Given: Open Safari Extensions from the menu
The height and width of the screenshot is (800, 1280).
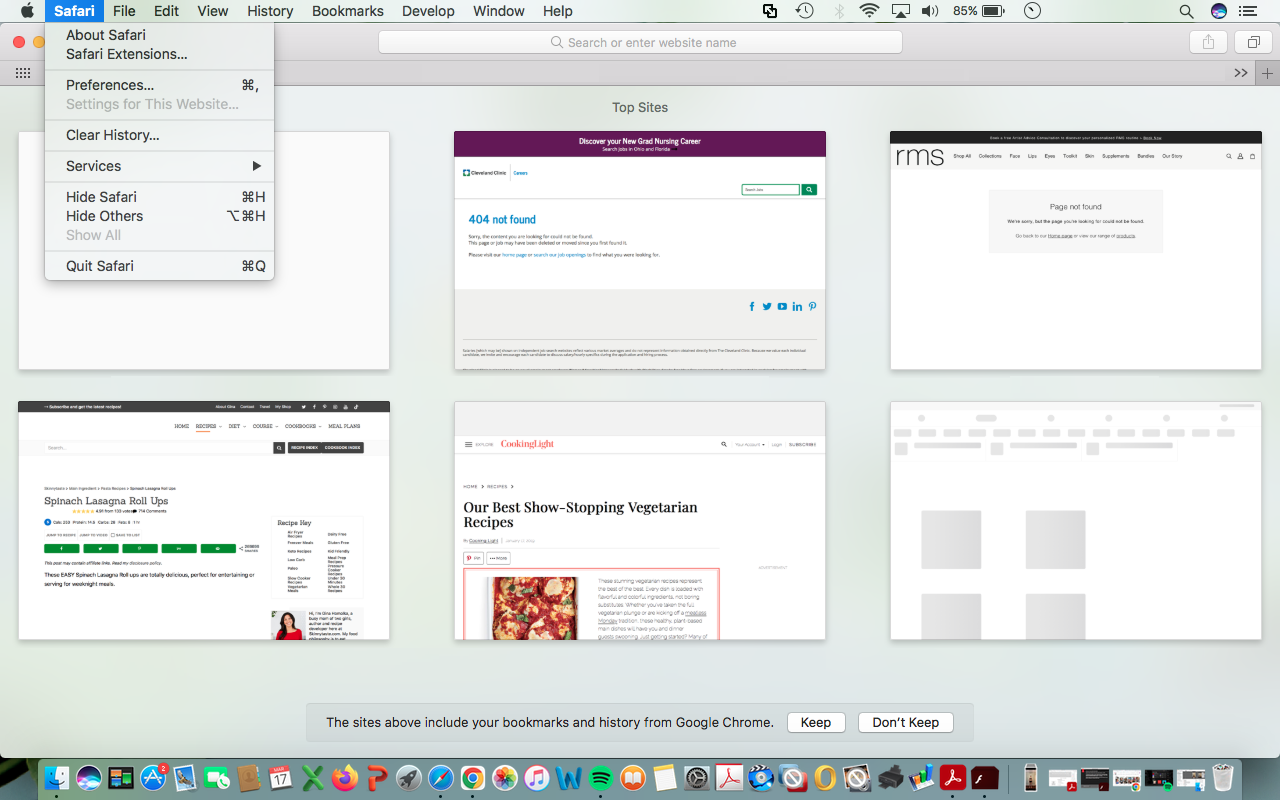Looking at the screenshot, I should tap(159, 54).
